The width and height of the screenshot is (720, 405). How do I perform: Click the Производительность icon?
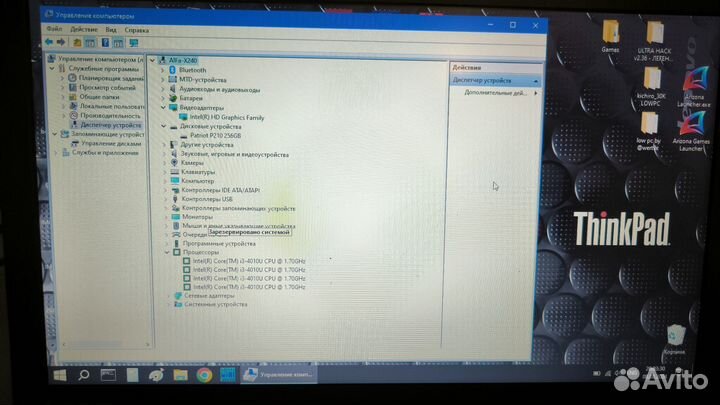[x=73, y=115]
